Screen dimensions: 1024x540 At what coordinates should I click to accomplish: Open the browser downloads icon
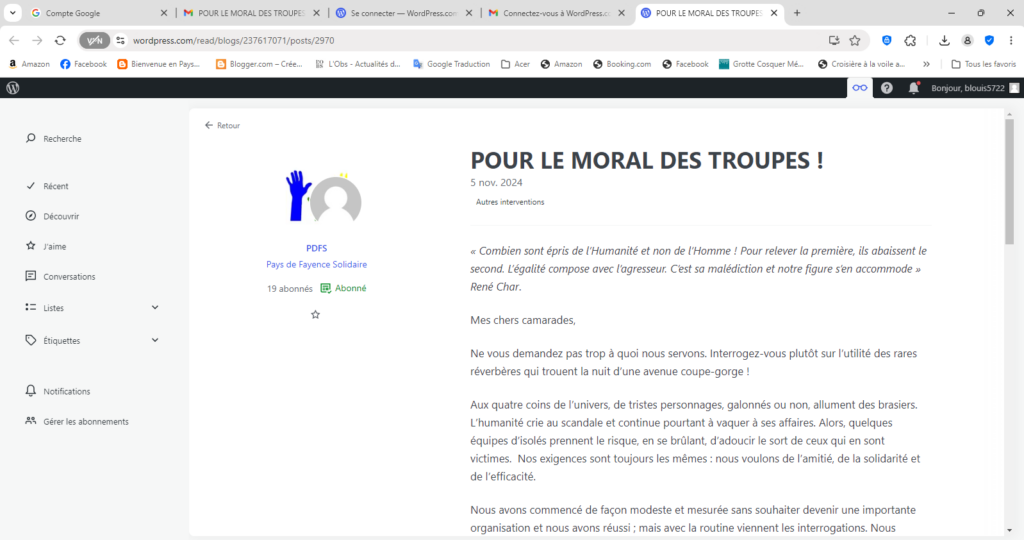[945, 40]
